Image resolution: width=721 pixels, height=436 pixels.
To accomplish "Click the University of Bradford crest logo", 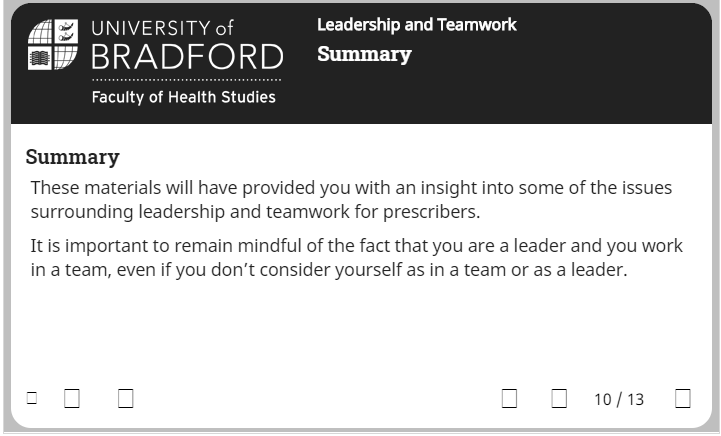I will tap(52, 45).
